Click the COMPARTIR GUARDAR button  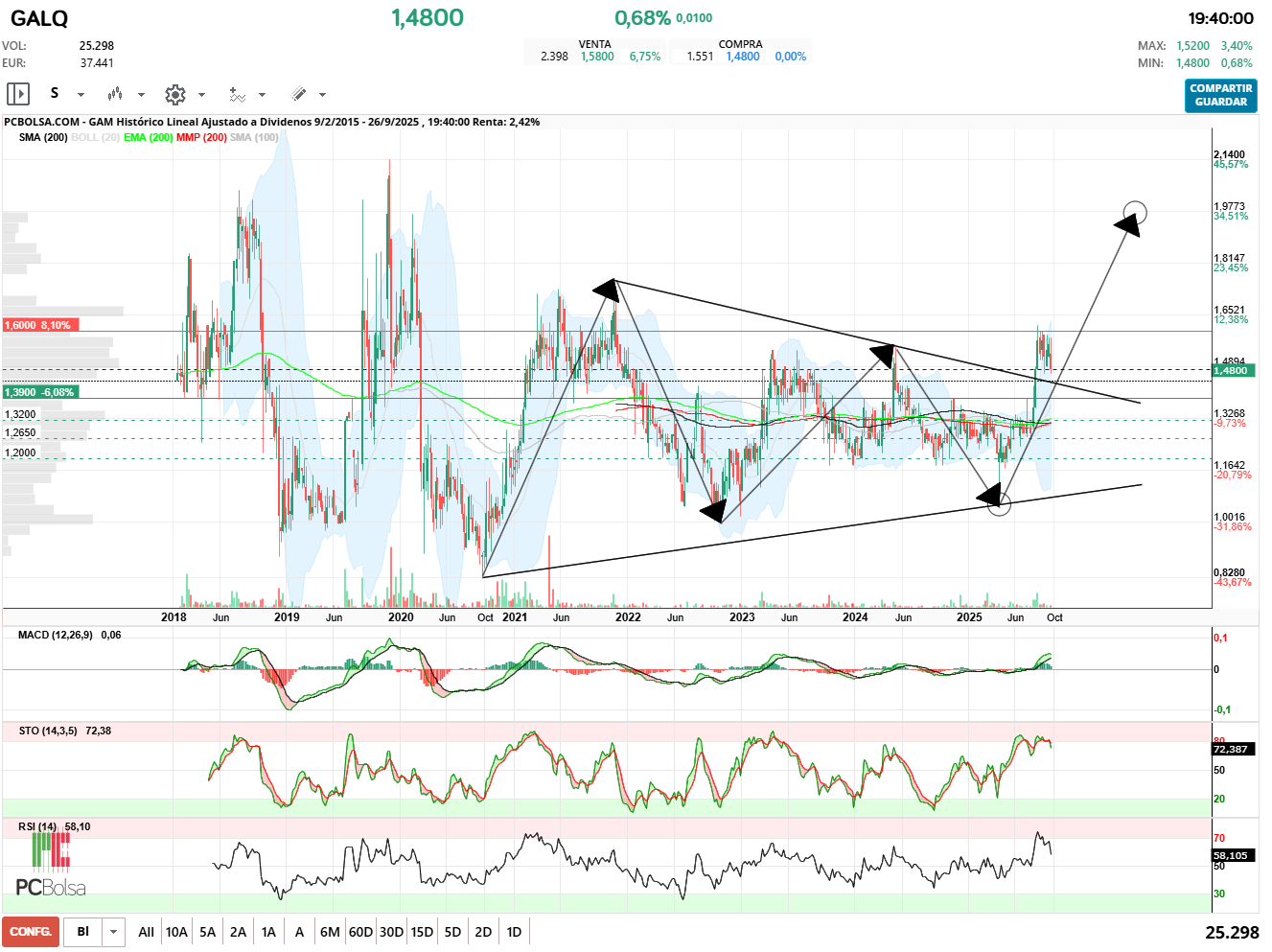point(1220,95)
